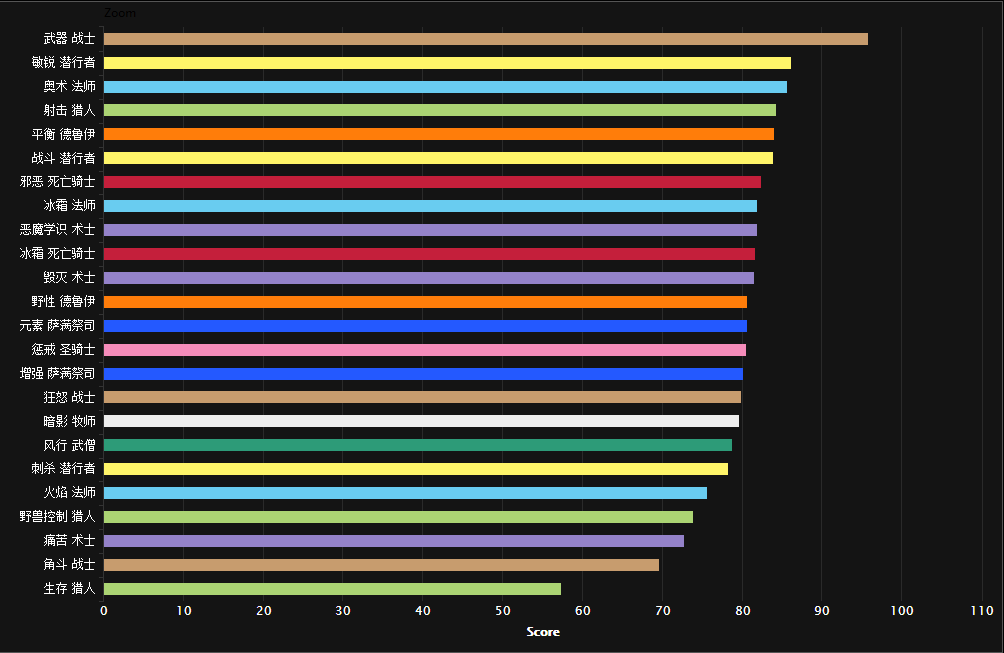Screen dimensions: 1004x653
Task: Click the tan 武器 战士 bar
Action: (485, 39)
